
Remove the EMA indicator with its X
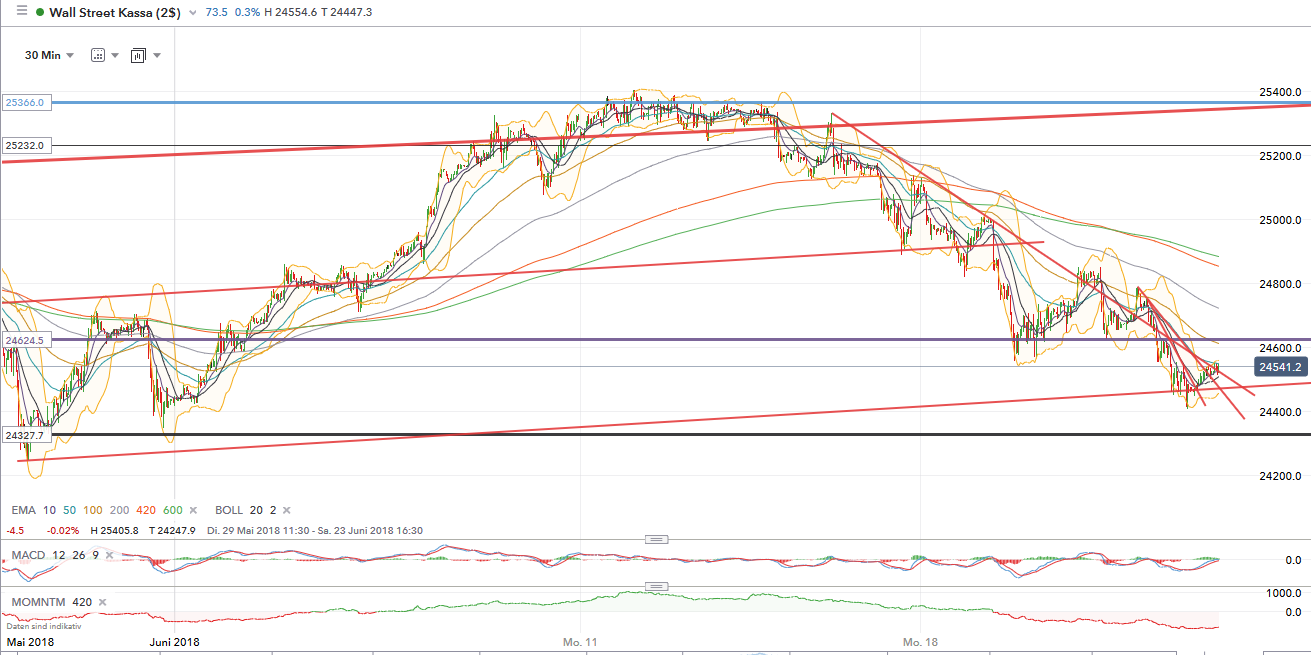[x=193, y=510]
